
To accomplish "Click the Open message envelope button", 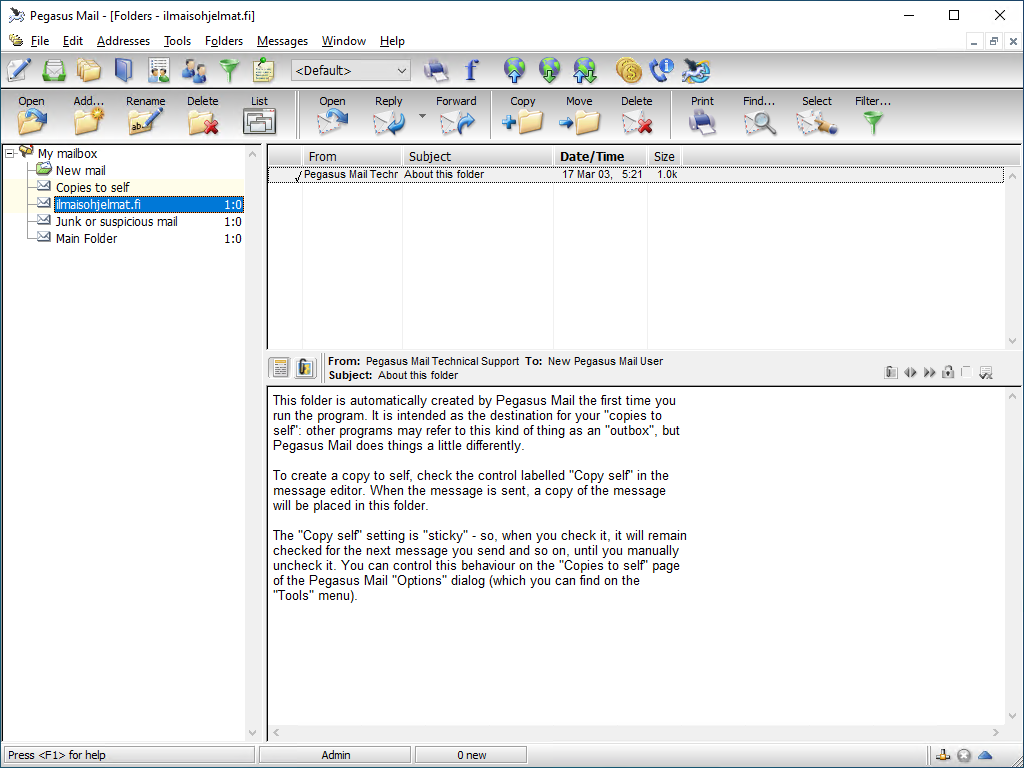I will tap(332, 115).
